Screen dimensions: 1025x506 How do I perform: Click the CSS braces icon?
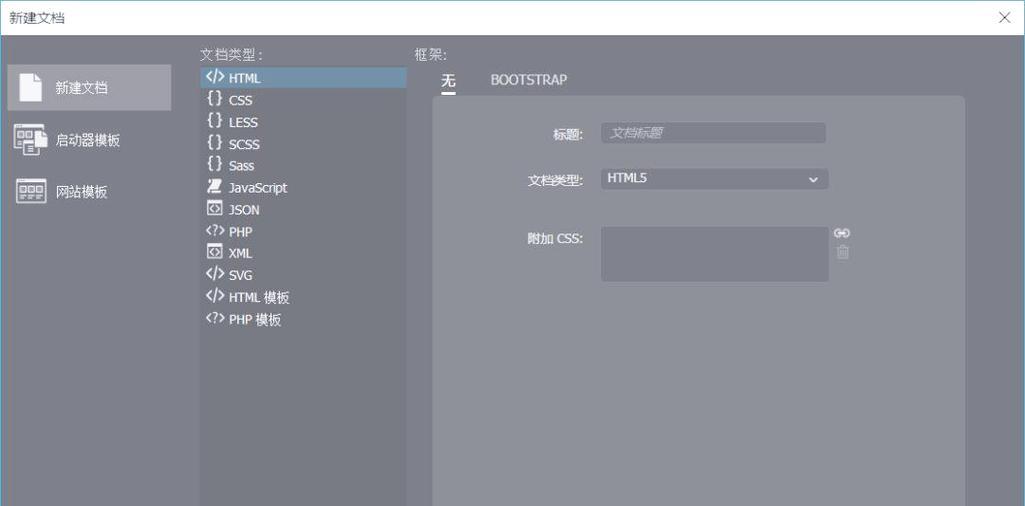coord(214,99)
